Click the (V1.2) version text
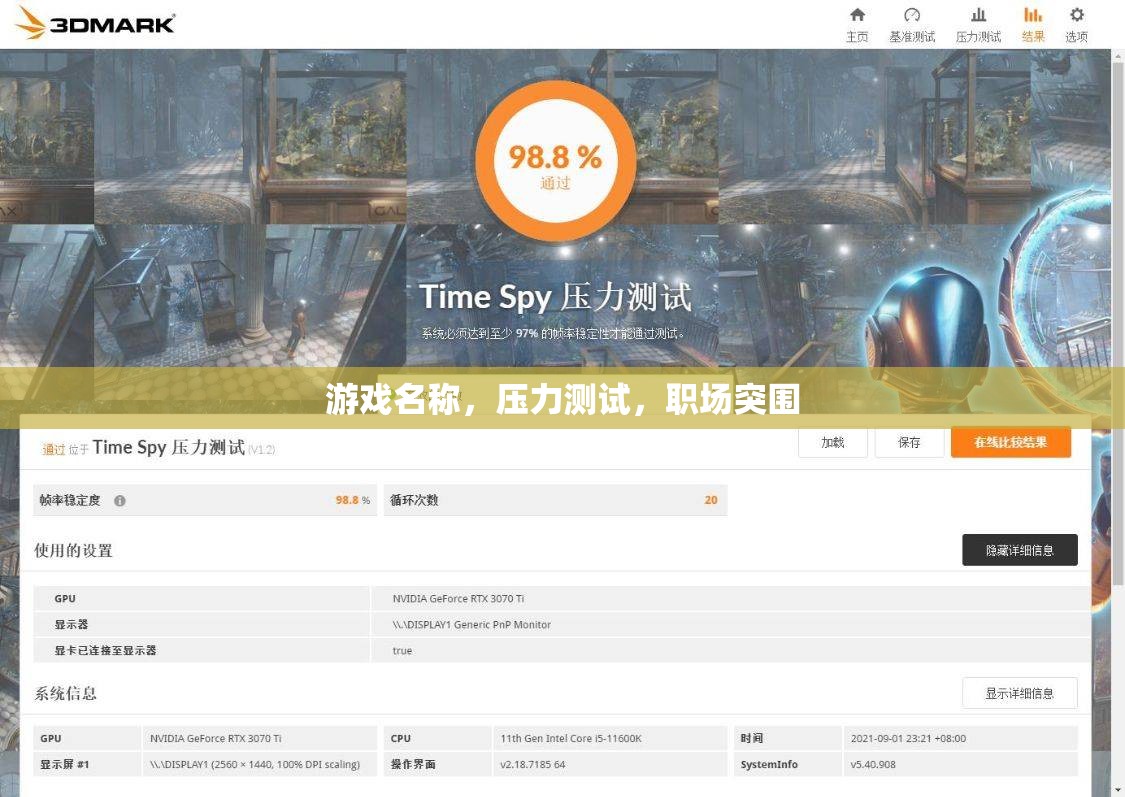The width and height of the screenshot is (1125, 797). pos(262,450)
